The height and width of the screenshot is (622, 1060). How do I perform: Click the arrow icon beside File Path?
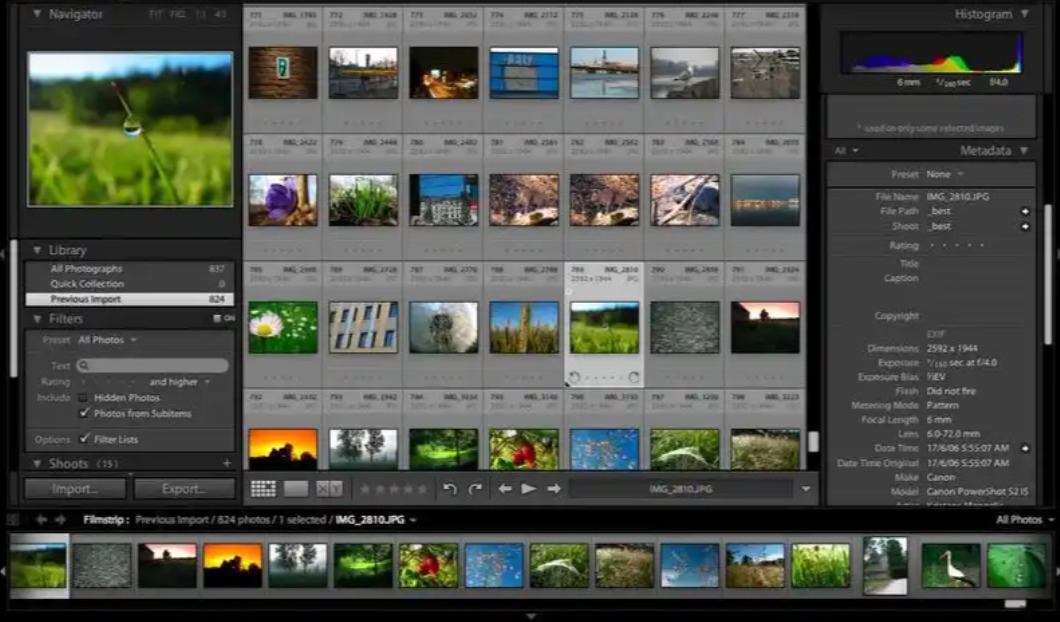pos(1024,212)
